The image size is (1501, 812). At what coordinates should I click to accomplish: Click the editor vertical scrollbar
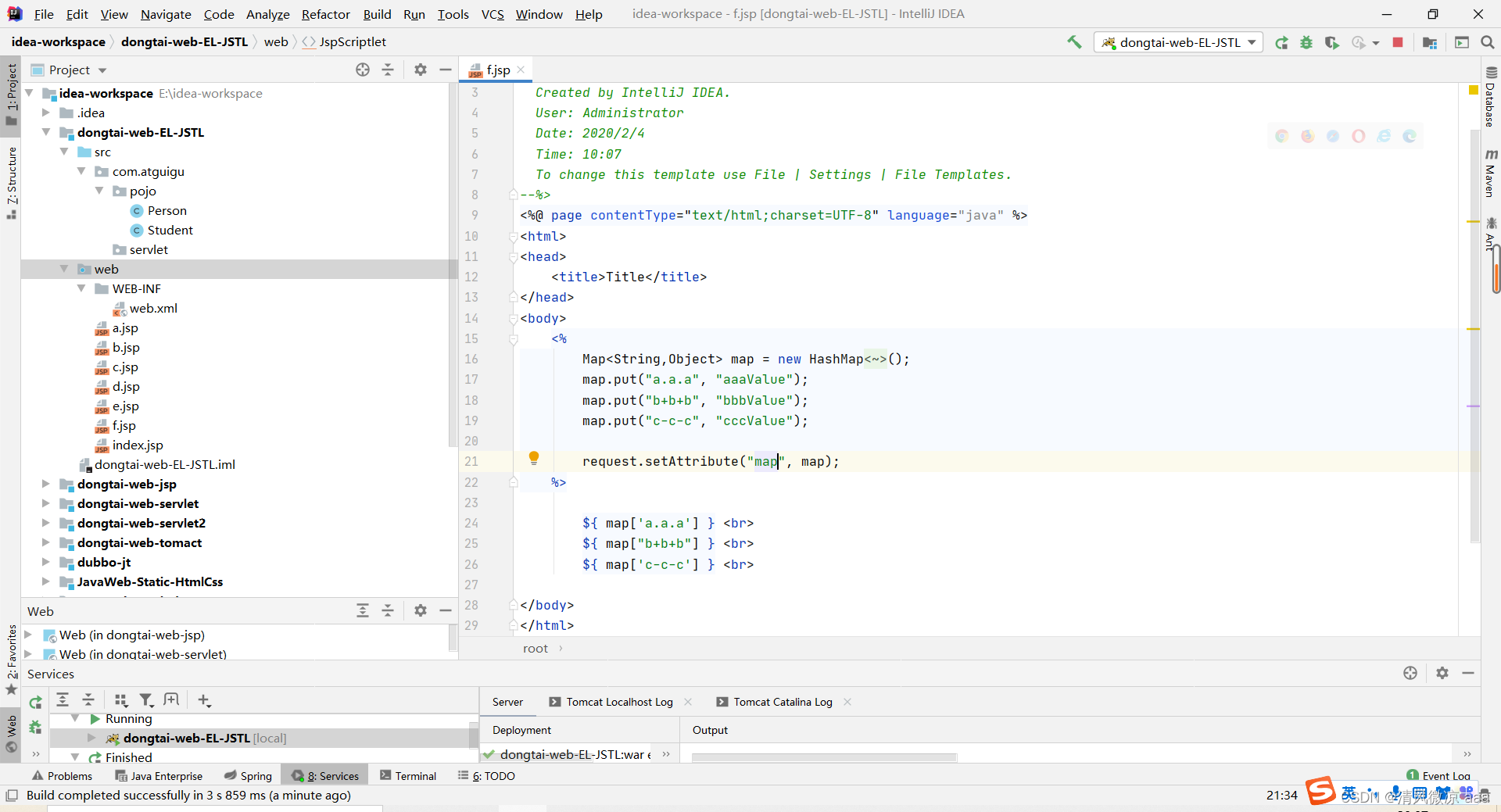click(1475, 334)
